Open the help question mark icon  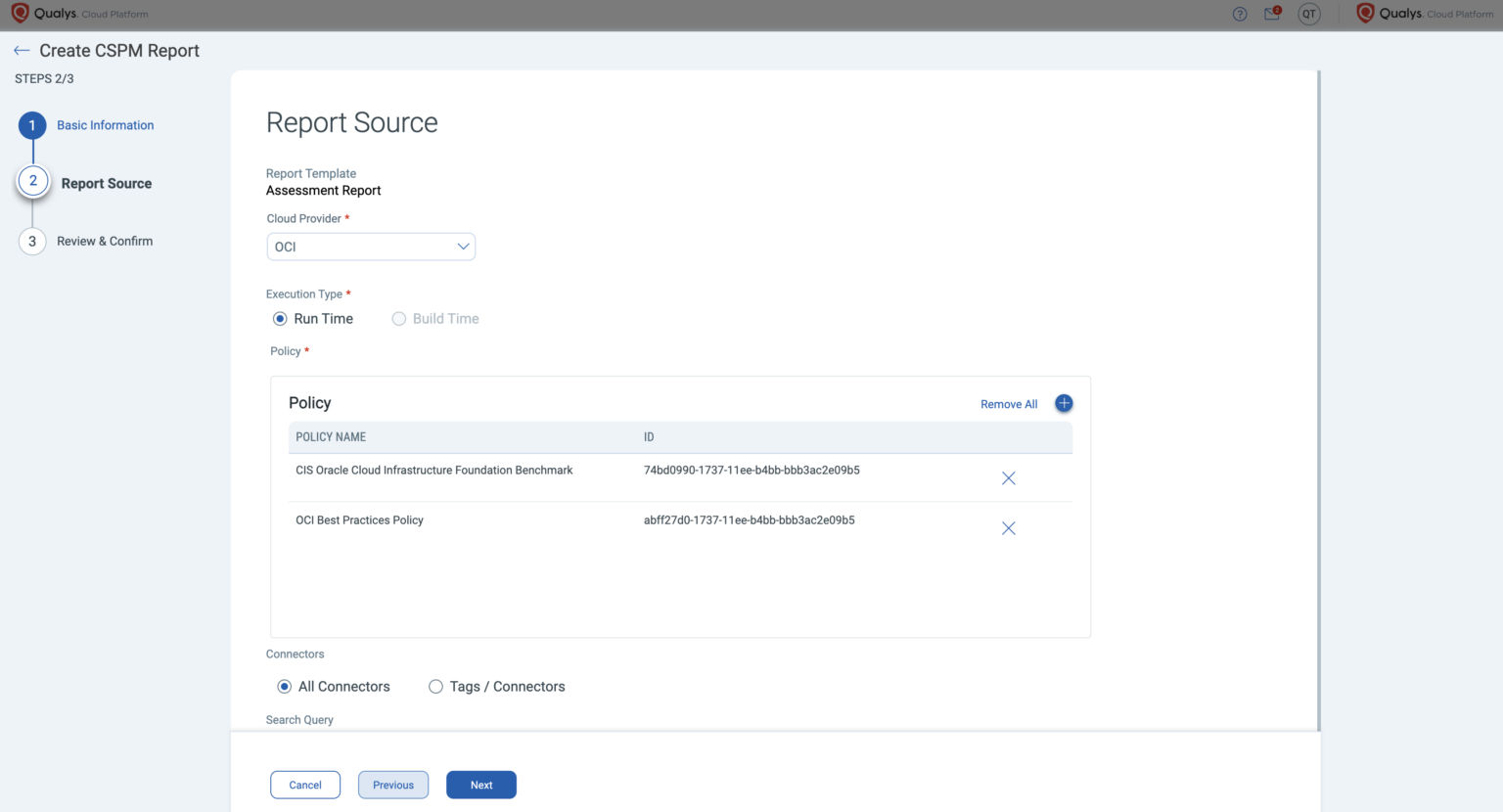(x=1239, y=14)
